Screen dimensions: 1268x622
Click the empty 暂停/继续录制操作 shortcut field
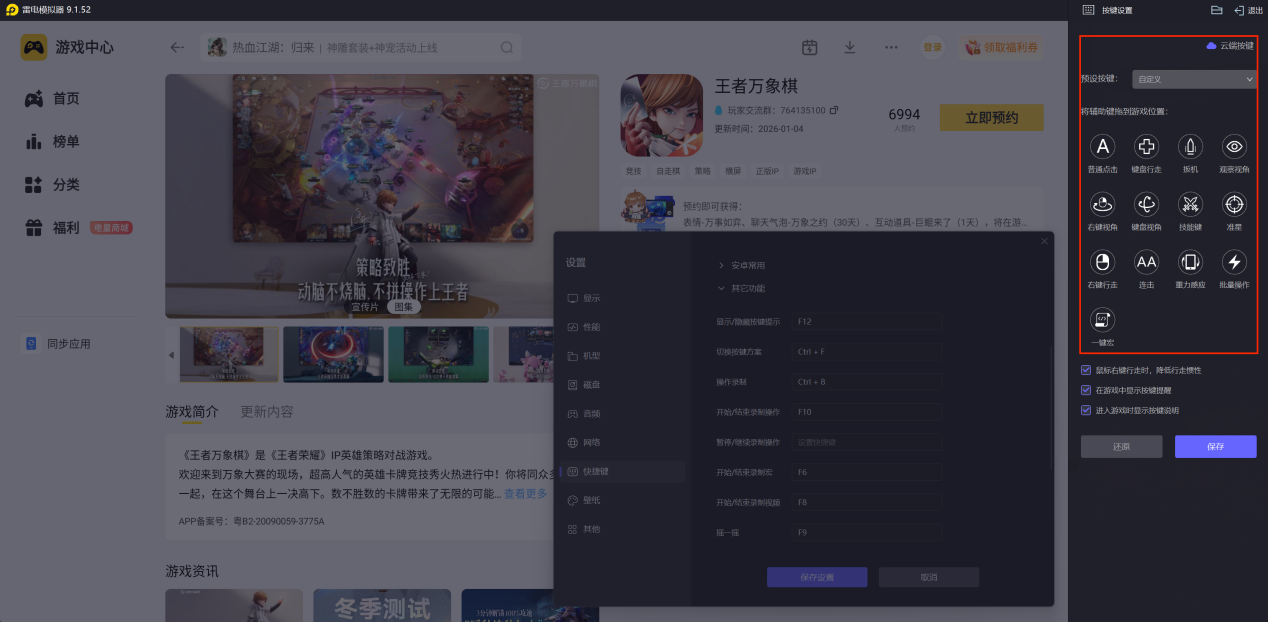pos(866,442)
